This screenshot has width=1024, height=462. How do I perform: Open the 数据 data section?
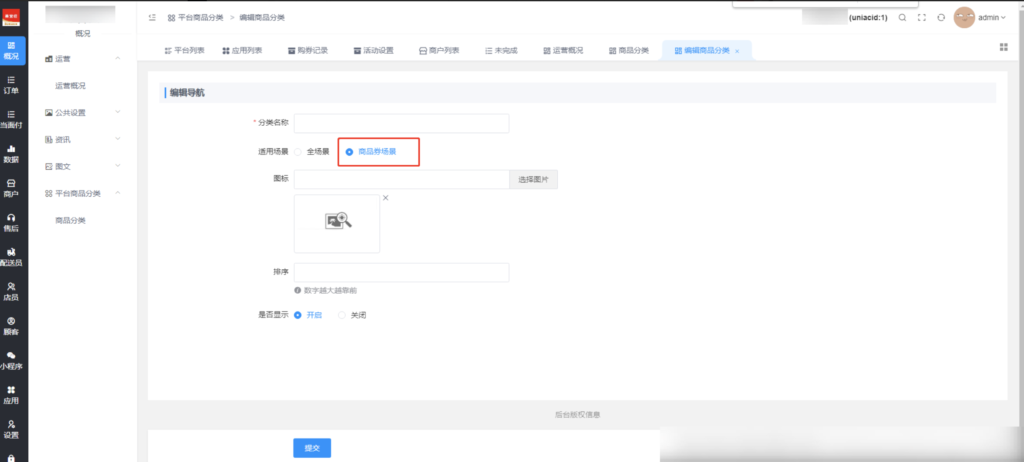coord(12,154)
